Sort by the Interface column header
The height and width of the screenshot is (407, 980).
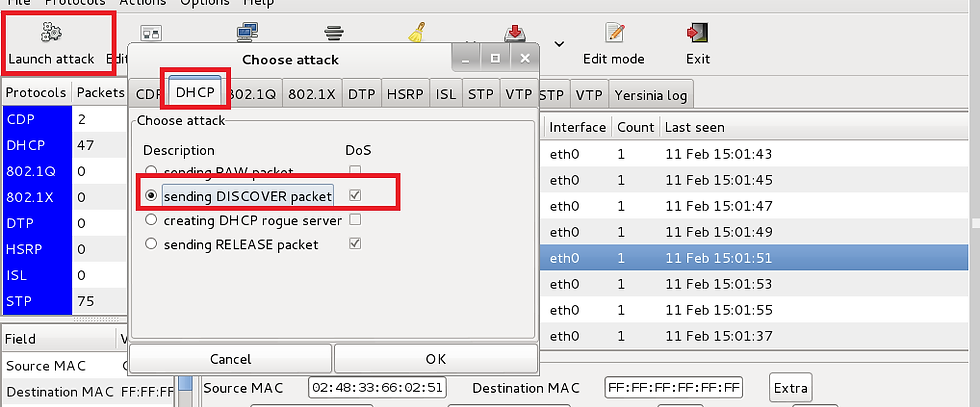(x=578, y=128)
